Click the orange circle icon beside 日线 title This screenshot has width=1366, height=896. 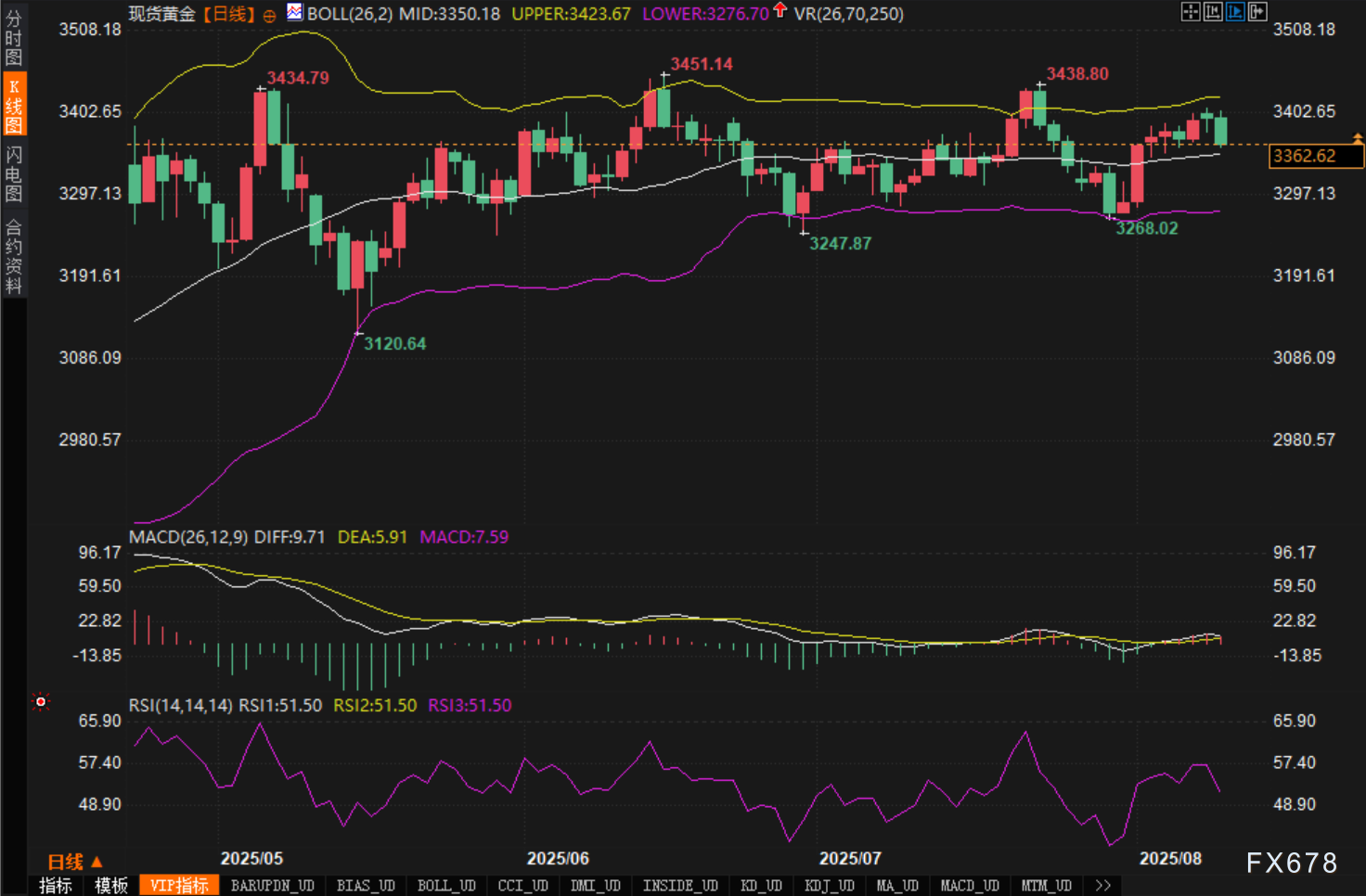point(269,16)
